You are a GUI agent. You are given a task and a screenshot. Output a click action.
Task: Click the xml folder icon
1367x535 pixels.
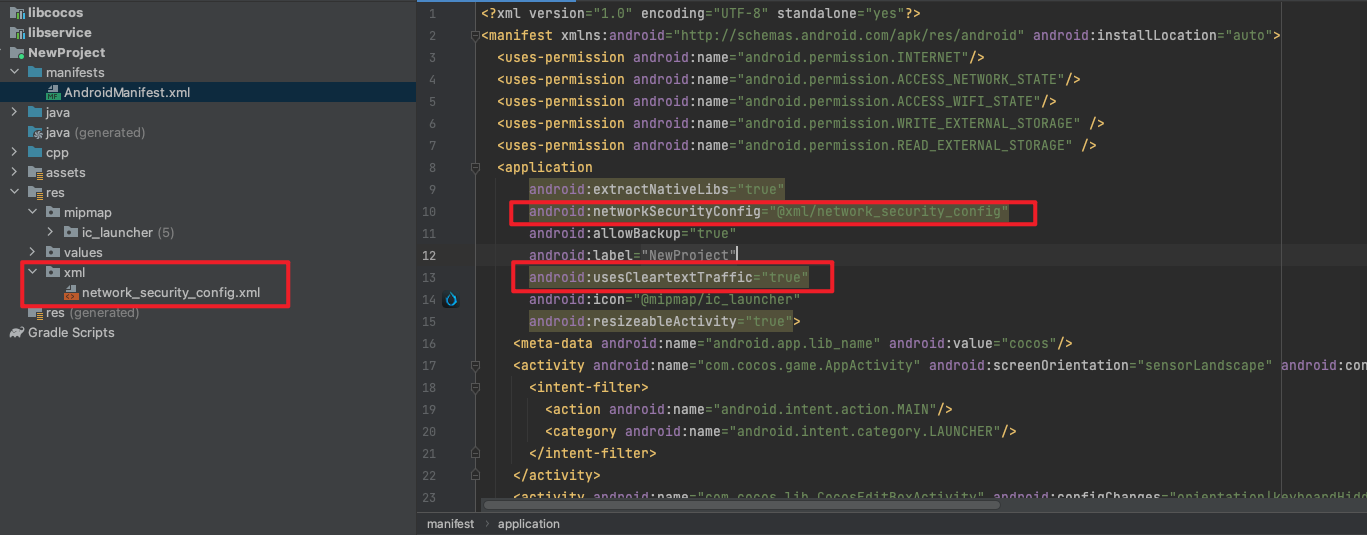[53, 273]
